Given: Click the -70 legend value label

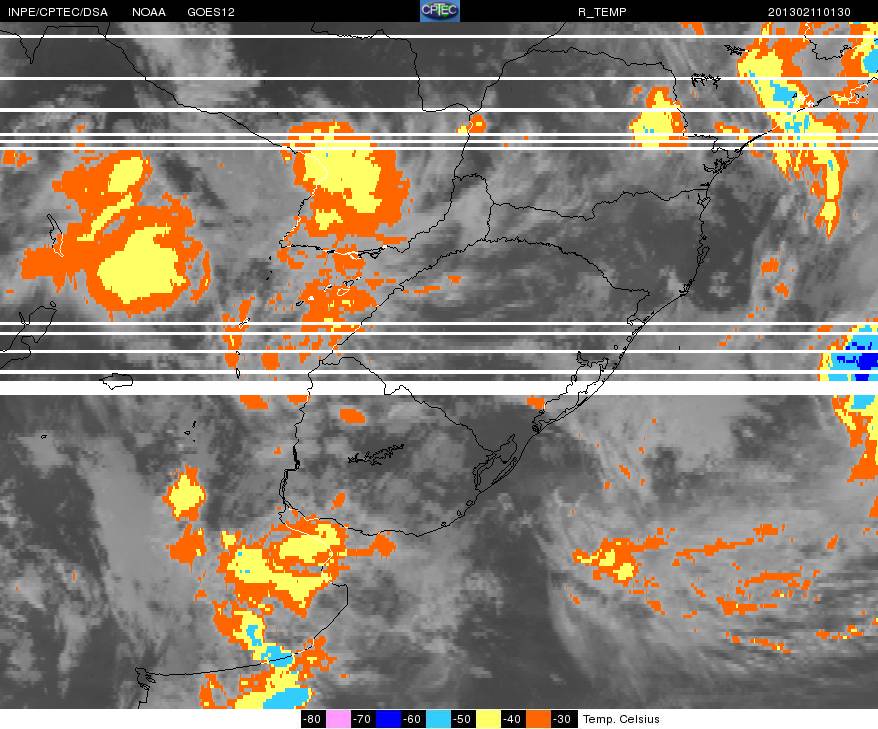Looking at the screenshot, I should point(362,719).
